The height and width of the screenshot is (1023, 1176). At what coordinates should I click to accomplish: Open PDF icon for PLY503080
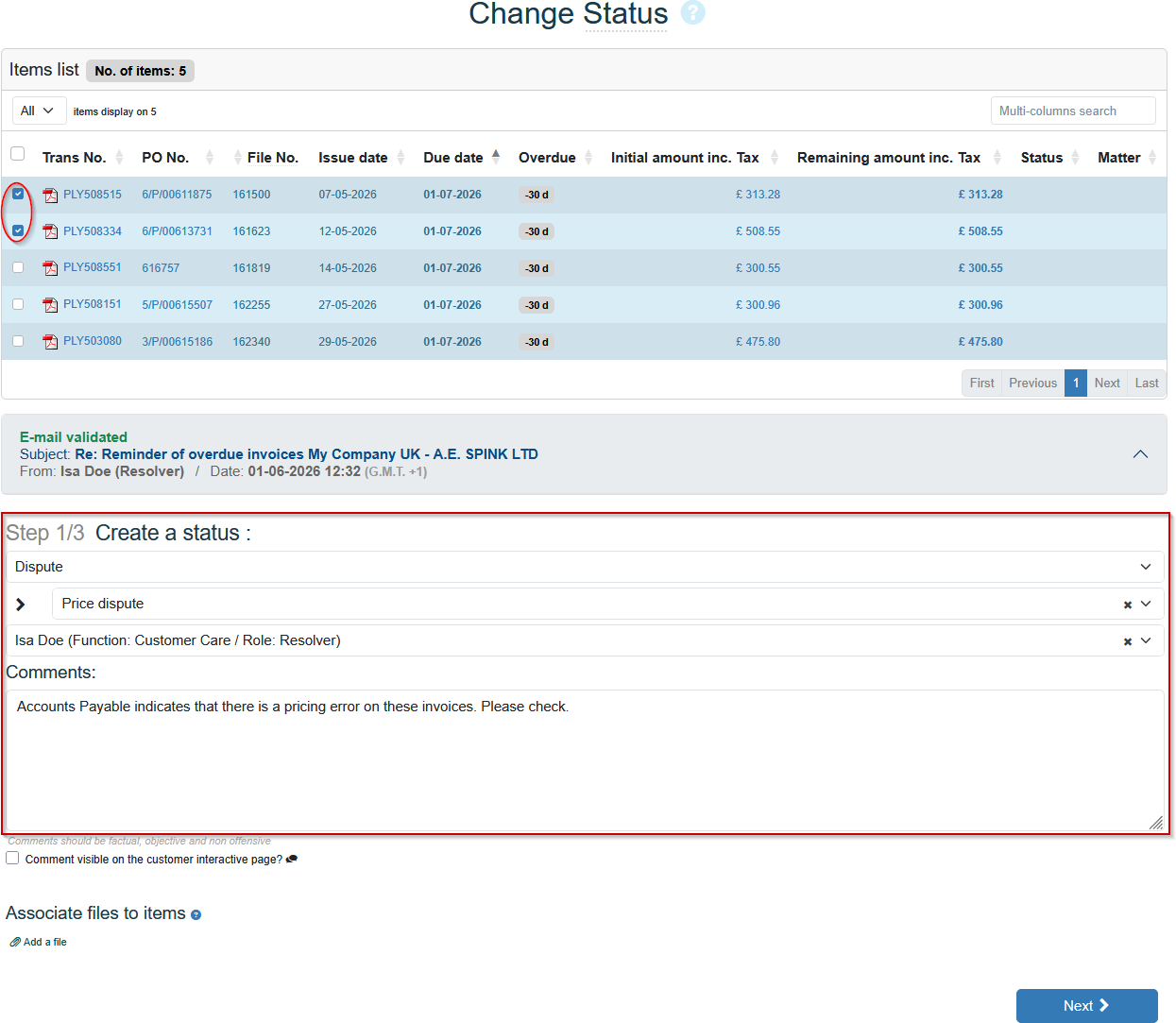click(50, 342)
